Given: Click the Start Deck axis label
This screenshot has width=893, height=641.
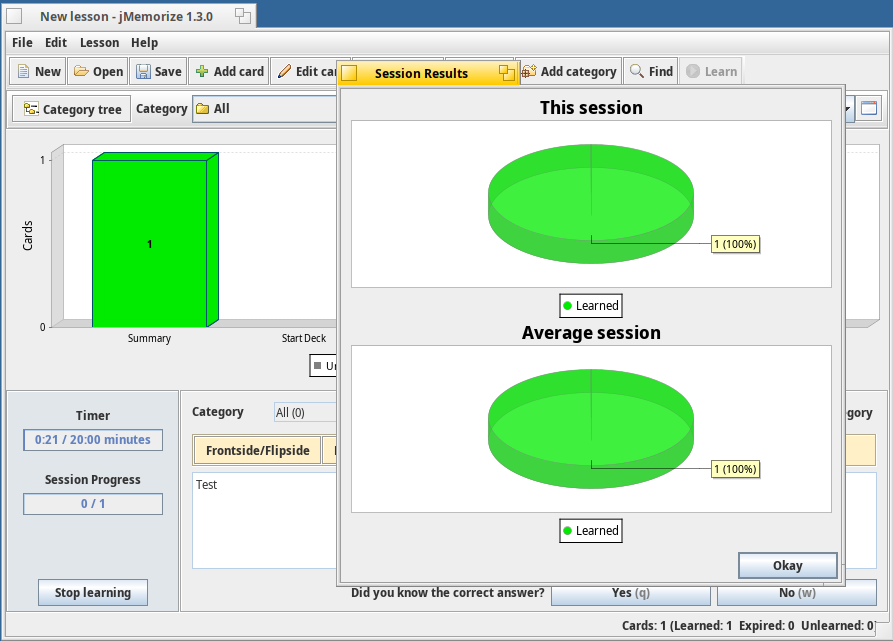Looking at the screenshot, I should (304, 338).
